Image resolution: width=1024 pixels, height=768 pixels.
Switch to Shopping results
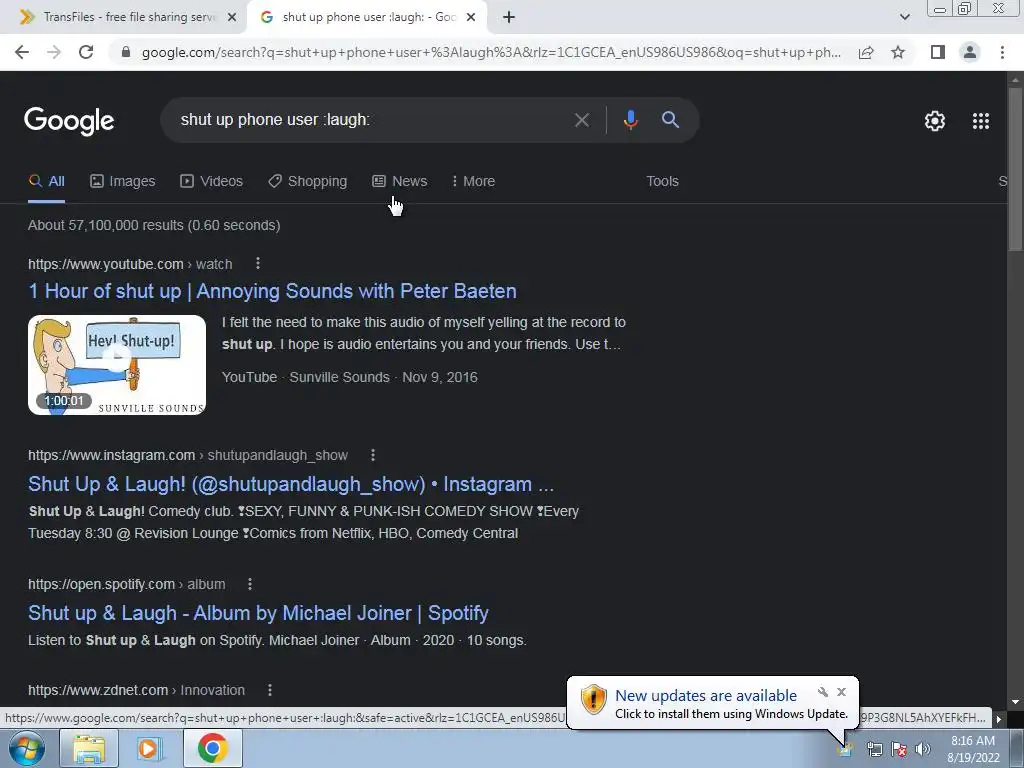click(308, 182)
